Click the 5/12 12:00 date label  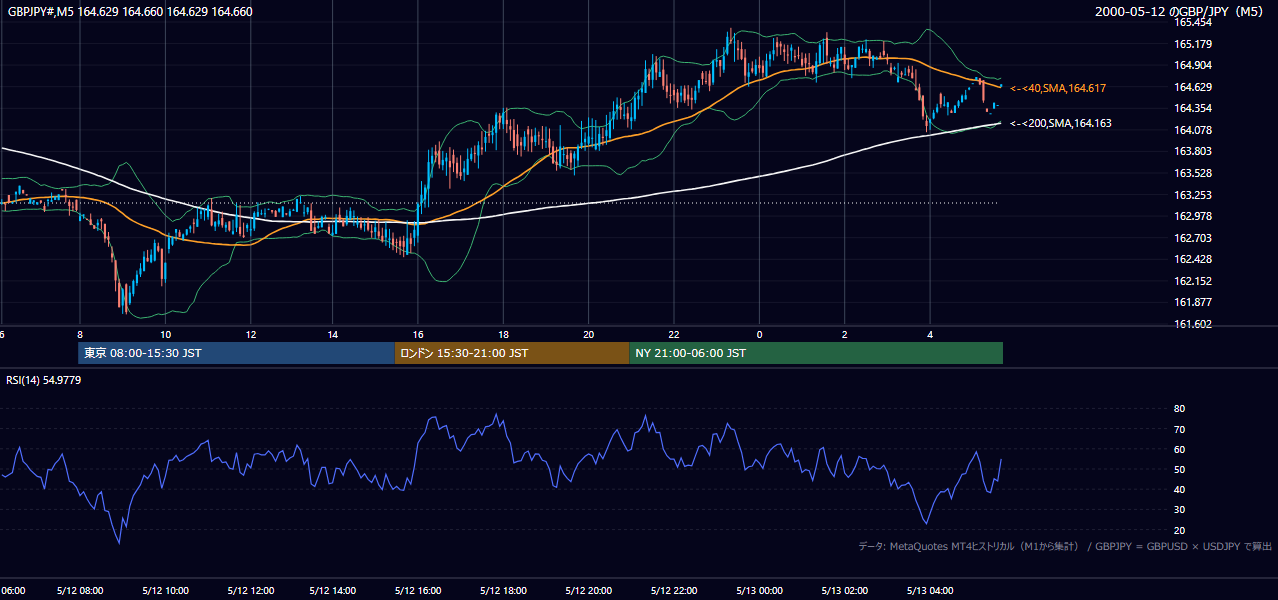250,591
